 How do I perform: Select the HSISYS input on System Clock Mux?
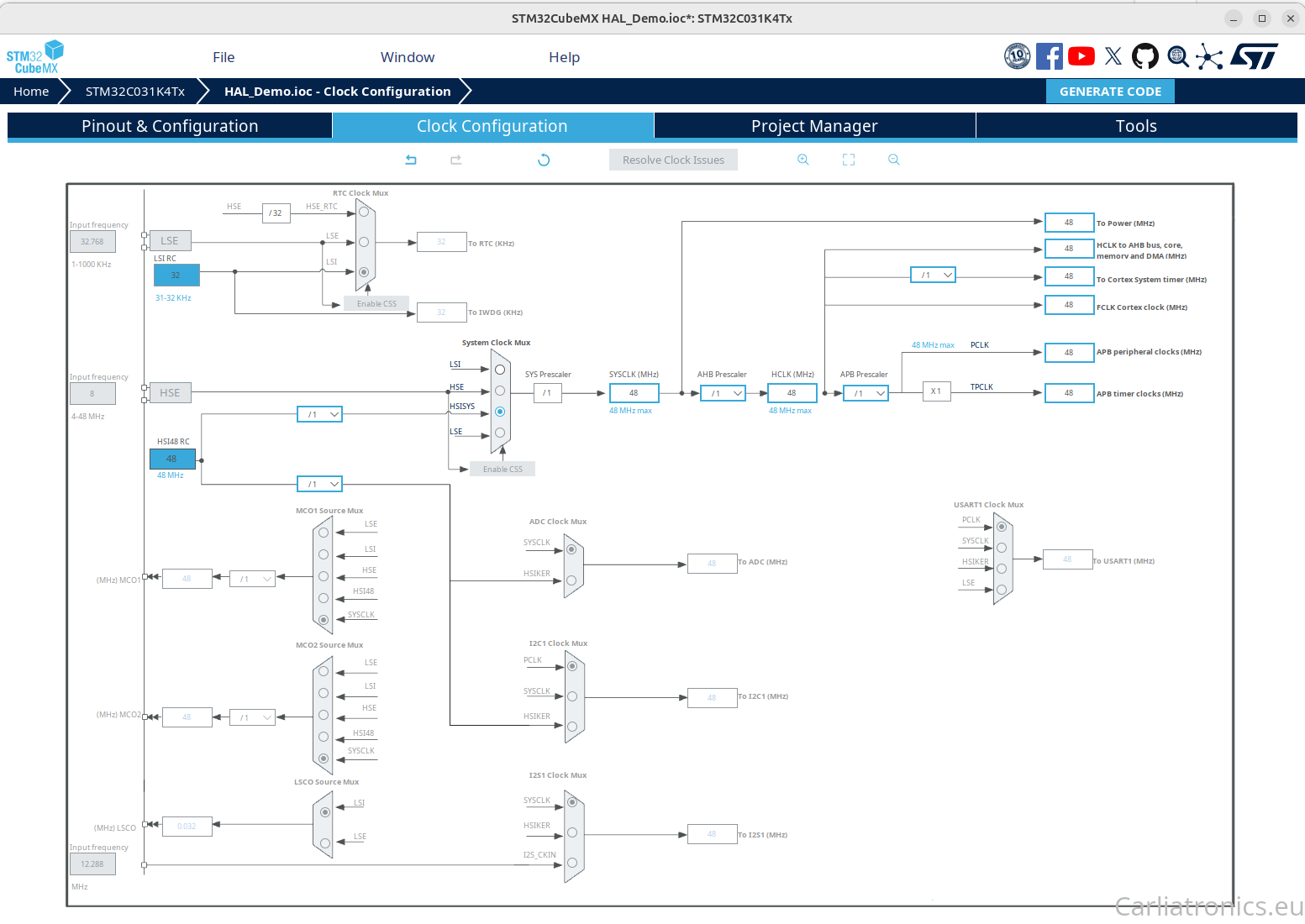tap(500, 412)
